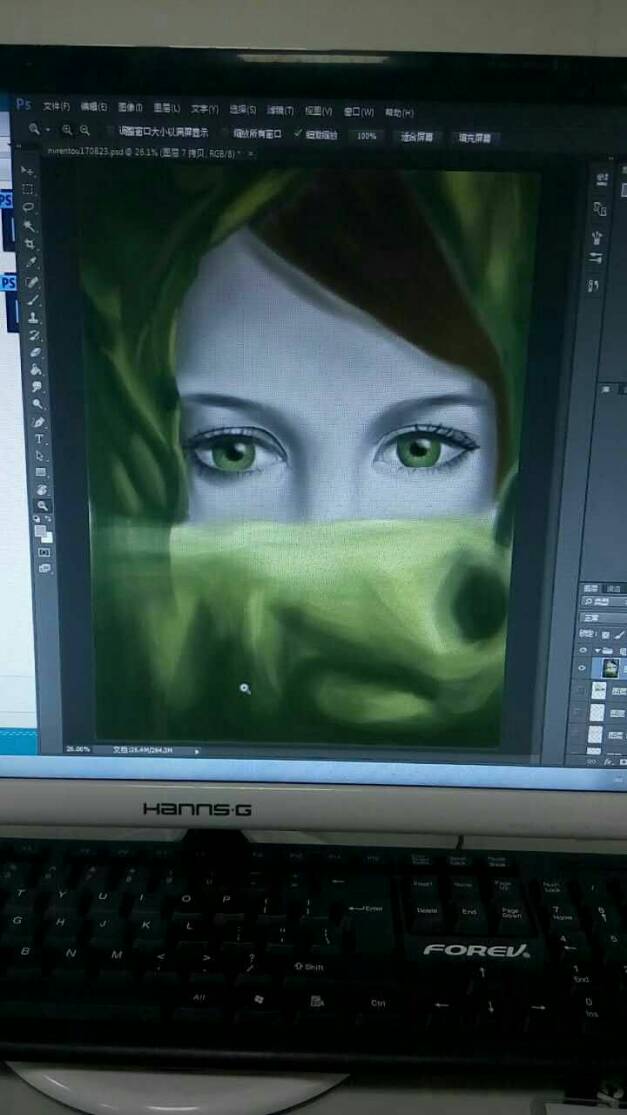Open the 编辑(E) menu

coord(93,107)
